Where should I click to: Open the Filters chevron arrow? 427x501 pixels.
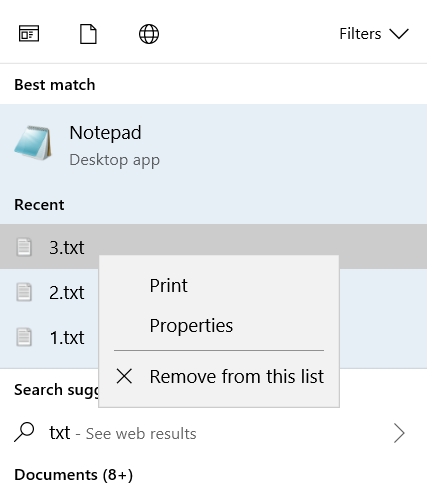point(399,34)
